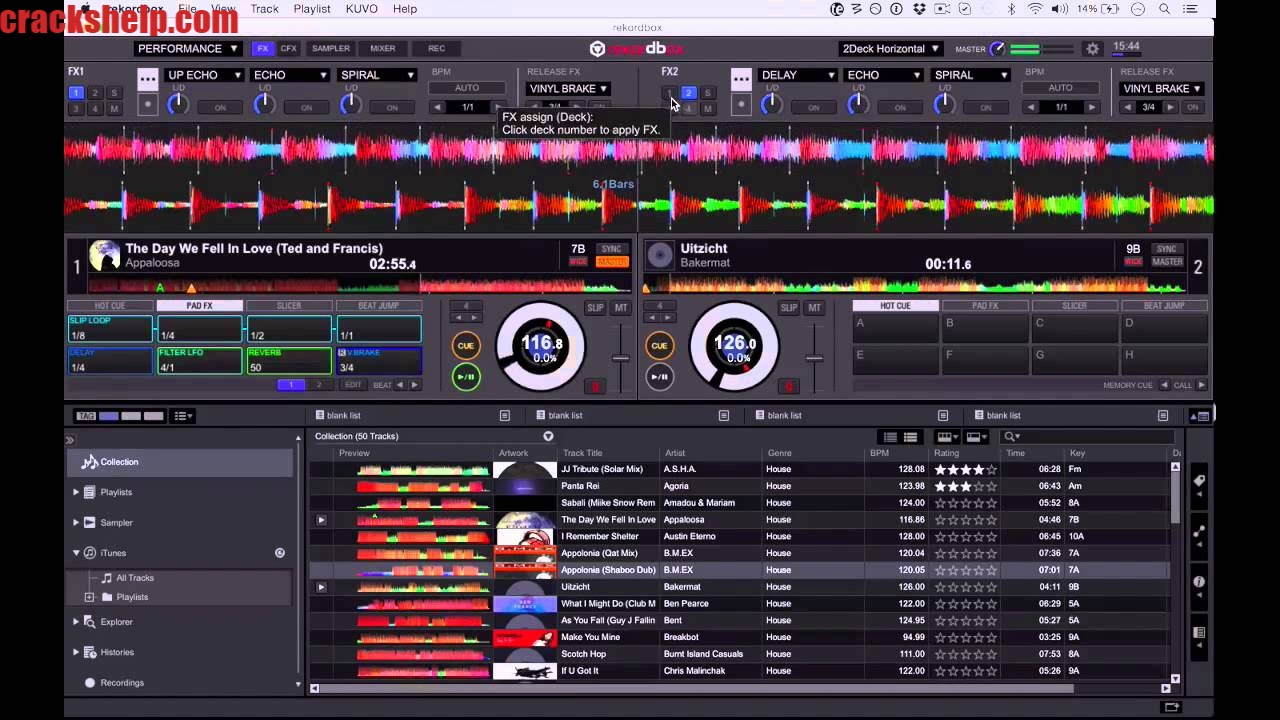The width and height of the screenshot is (1280, 720).
Task: Adjust the deck 1 tempo slider
Action: (621, 358)
